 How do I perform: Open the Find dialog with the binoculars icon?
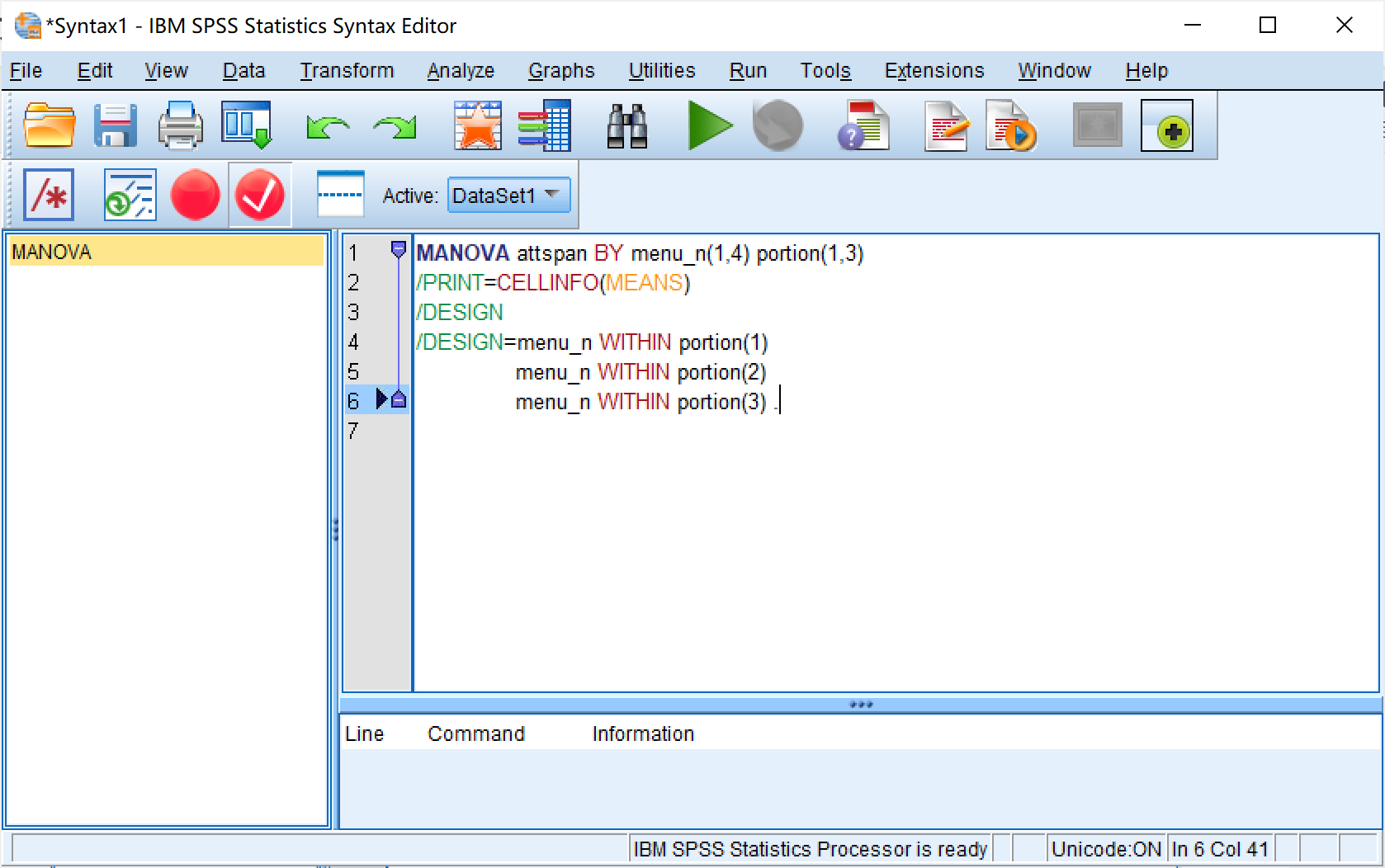627,125
